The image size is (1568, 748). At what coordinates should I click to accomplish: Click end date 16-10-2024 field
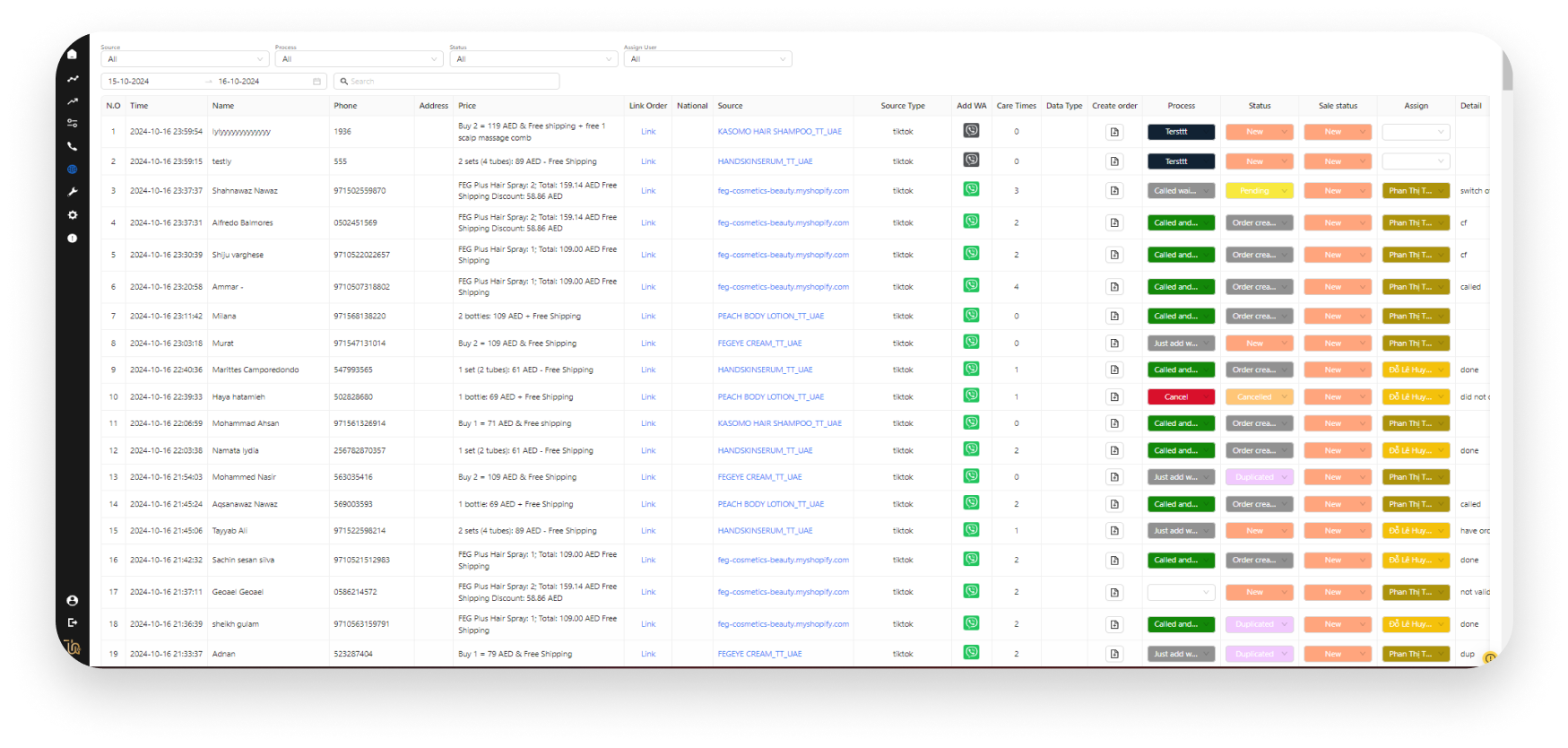pos(262,82)
